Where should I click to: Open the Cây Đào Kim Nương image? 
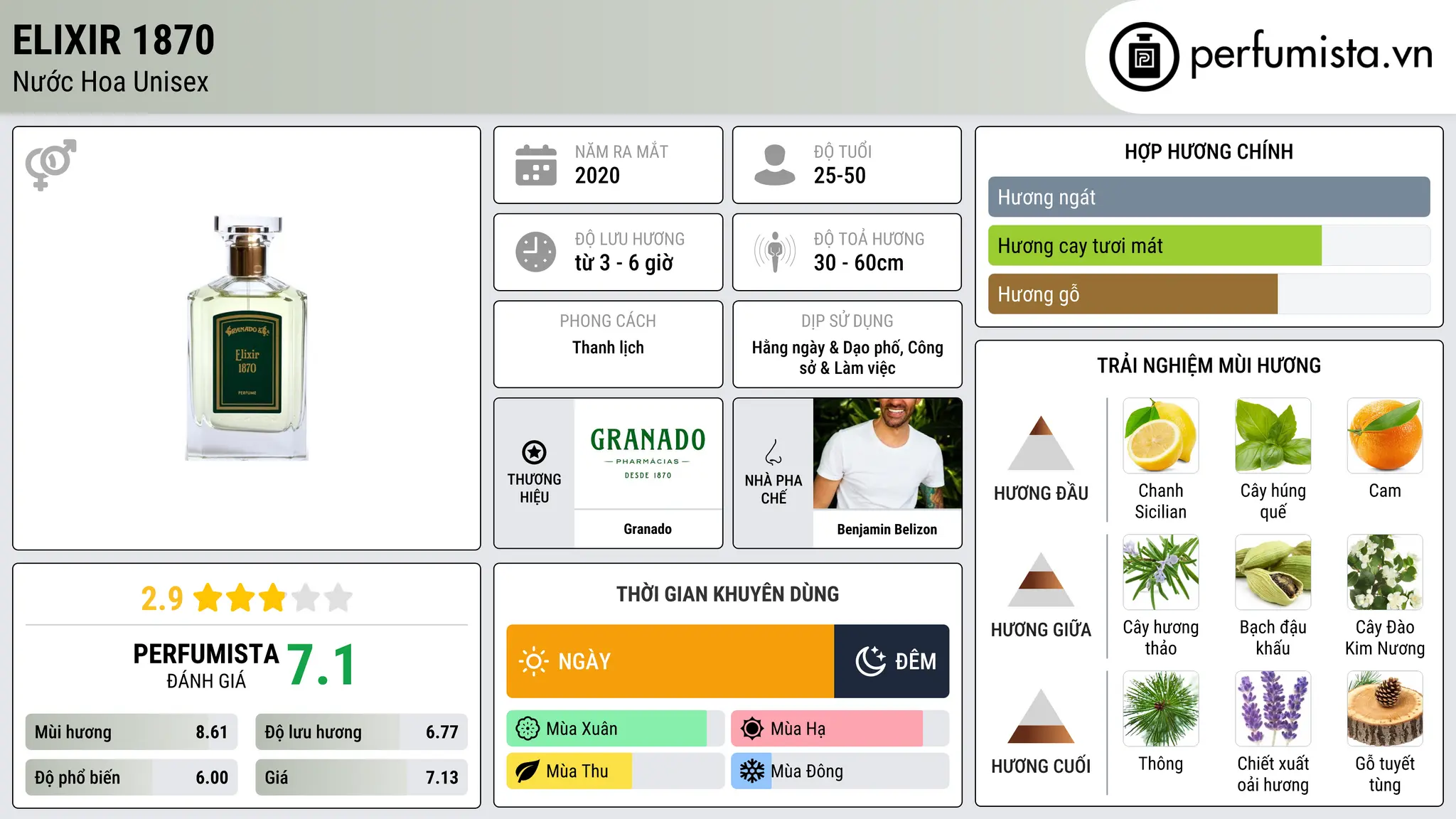[1385, 572]
